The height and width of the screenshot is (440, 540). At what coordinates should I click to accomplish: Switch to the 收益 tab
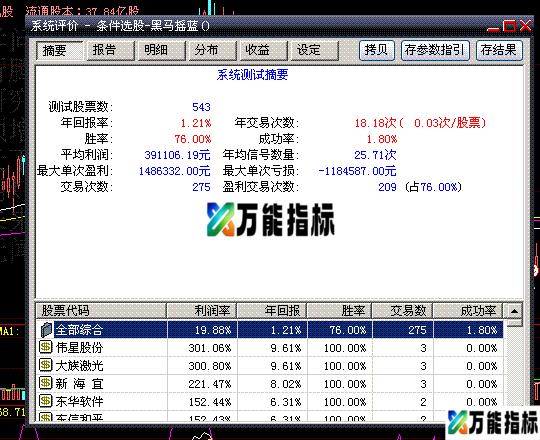(263, 51)
